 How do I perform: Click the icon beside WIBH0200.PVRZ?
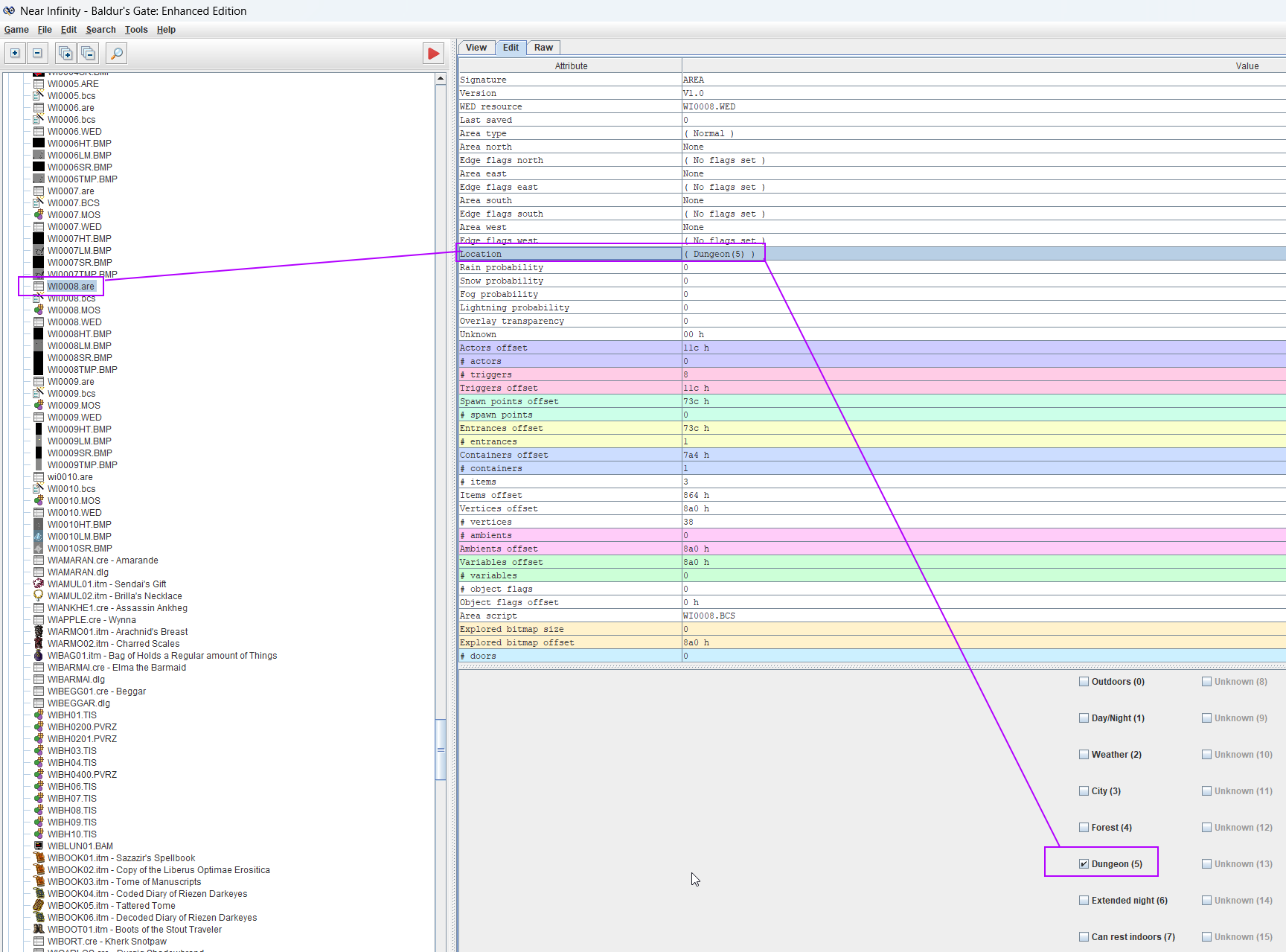point(39,726)
